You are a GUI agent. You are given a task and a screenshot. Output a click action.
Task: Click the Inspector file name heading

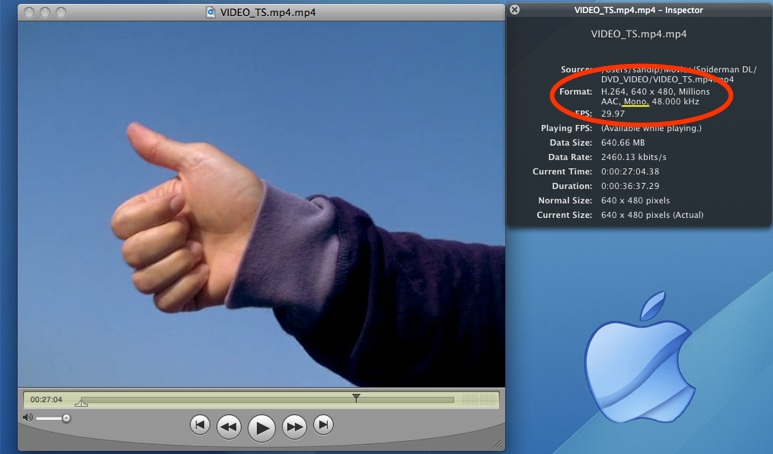click(639, 34)
